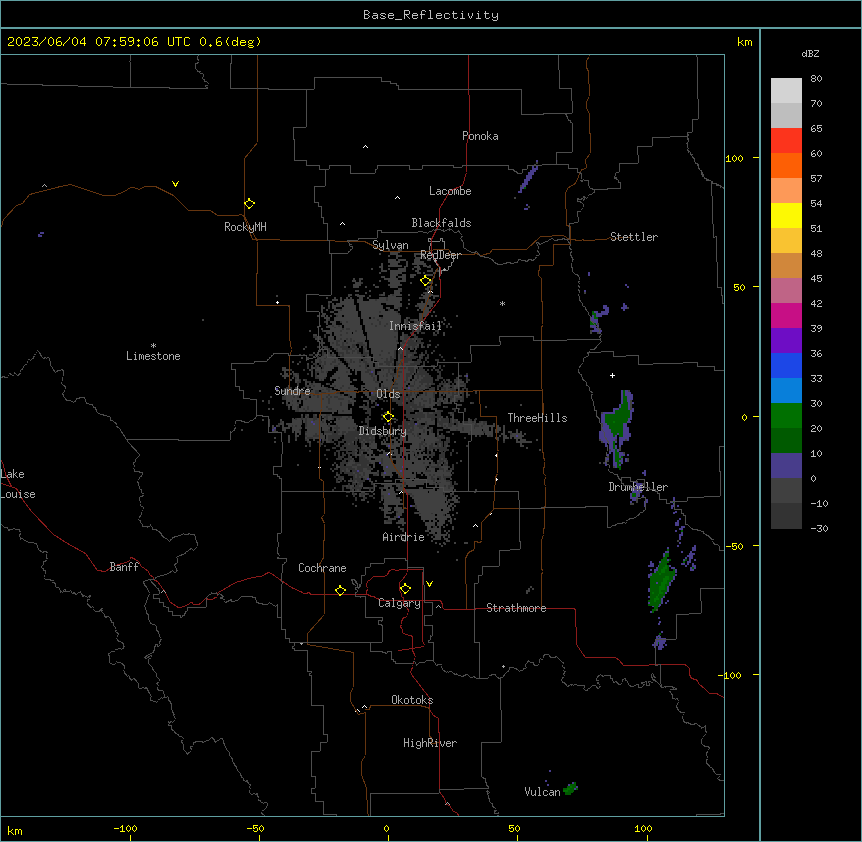Select the purple 39-36 dBZ legend color
862x842 pixels.
click(x=786, y=340)
